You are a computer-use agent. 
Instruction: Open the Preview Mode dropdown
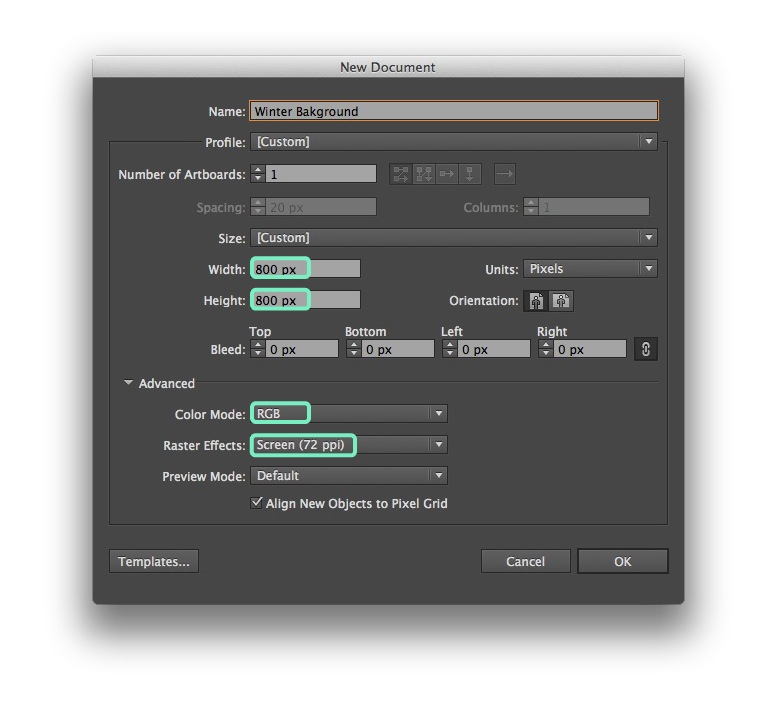click(x=349, y=476)
